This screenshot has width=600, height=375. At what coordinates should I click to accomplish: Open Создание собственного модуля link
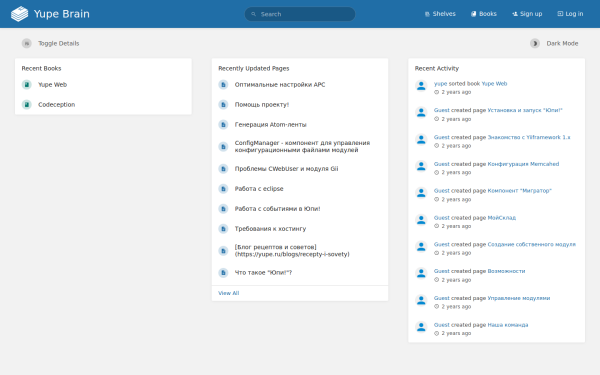click(x=532, y=244)
